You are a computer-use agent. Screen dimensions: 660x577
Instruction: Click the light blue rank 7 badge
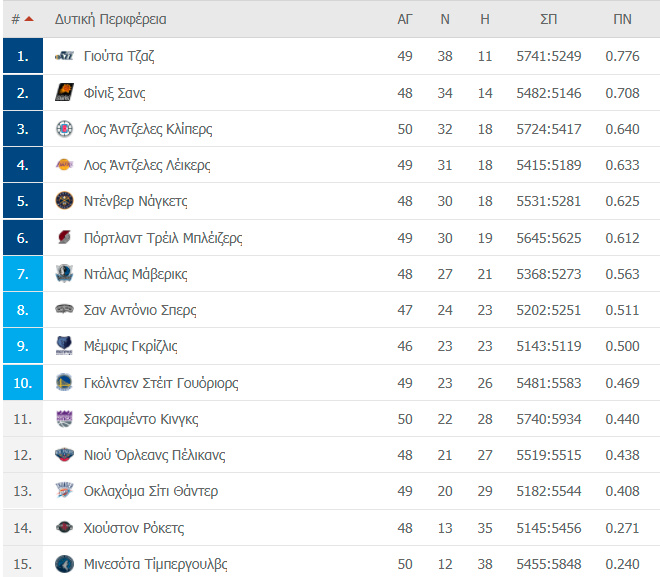pos(23,274)
